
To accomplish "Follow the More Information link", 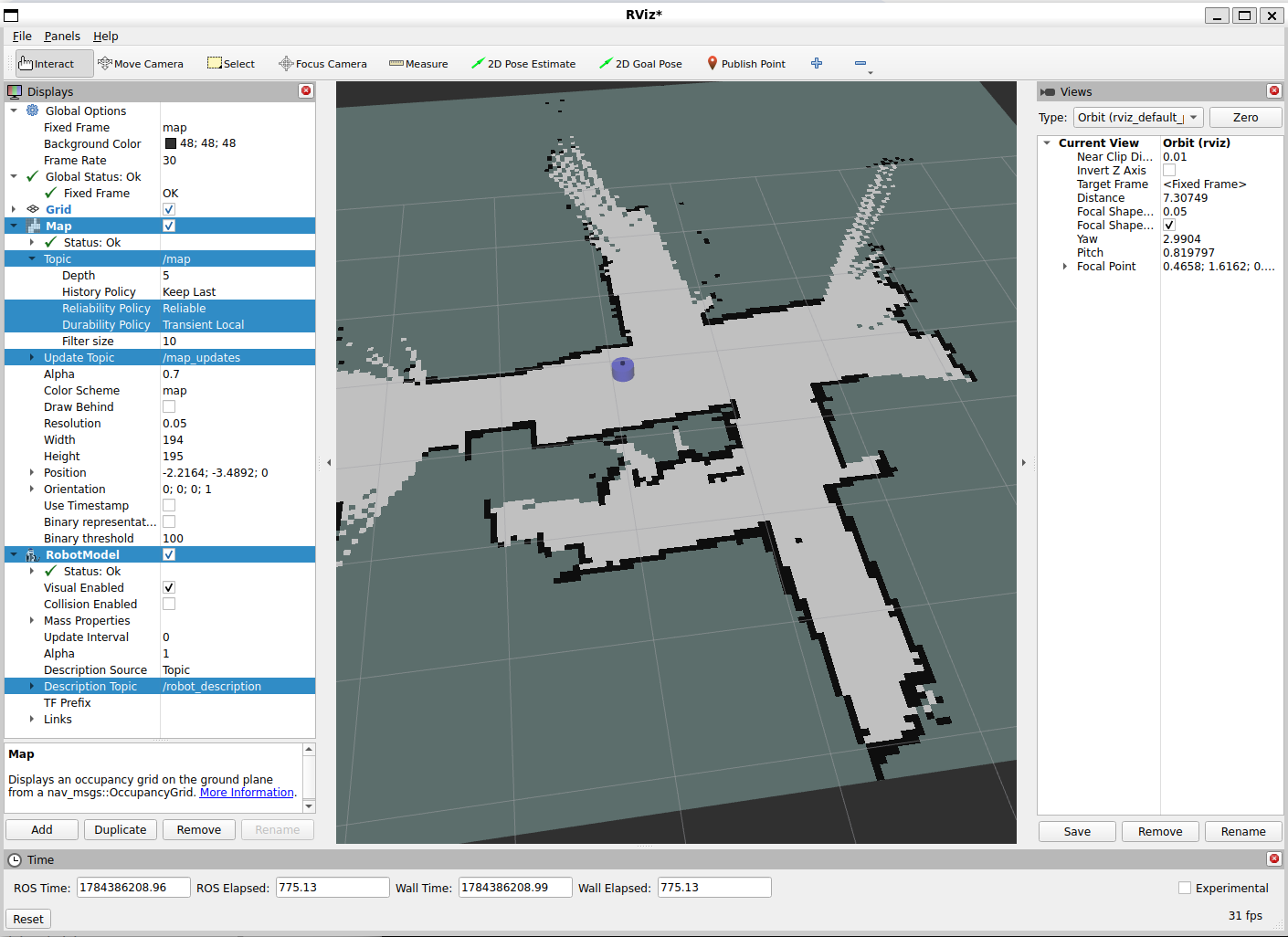I will point(247,793).
